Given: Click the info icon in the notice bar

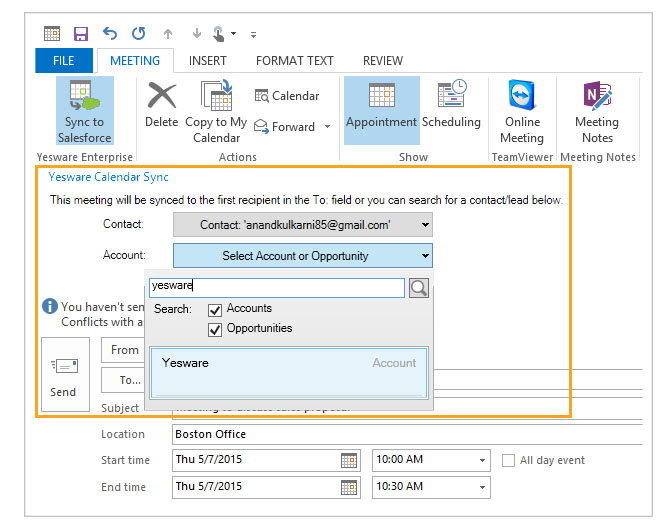Looking at the screenshot, I should pyautogui.click(x=50, y=306).
